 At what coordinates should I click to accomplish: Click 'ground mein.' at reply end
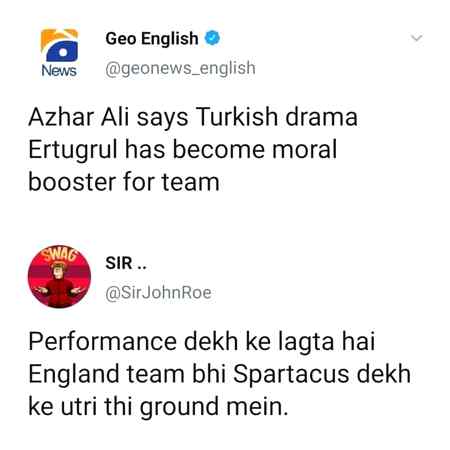[x=214, y=407]
